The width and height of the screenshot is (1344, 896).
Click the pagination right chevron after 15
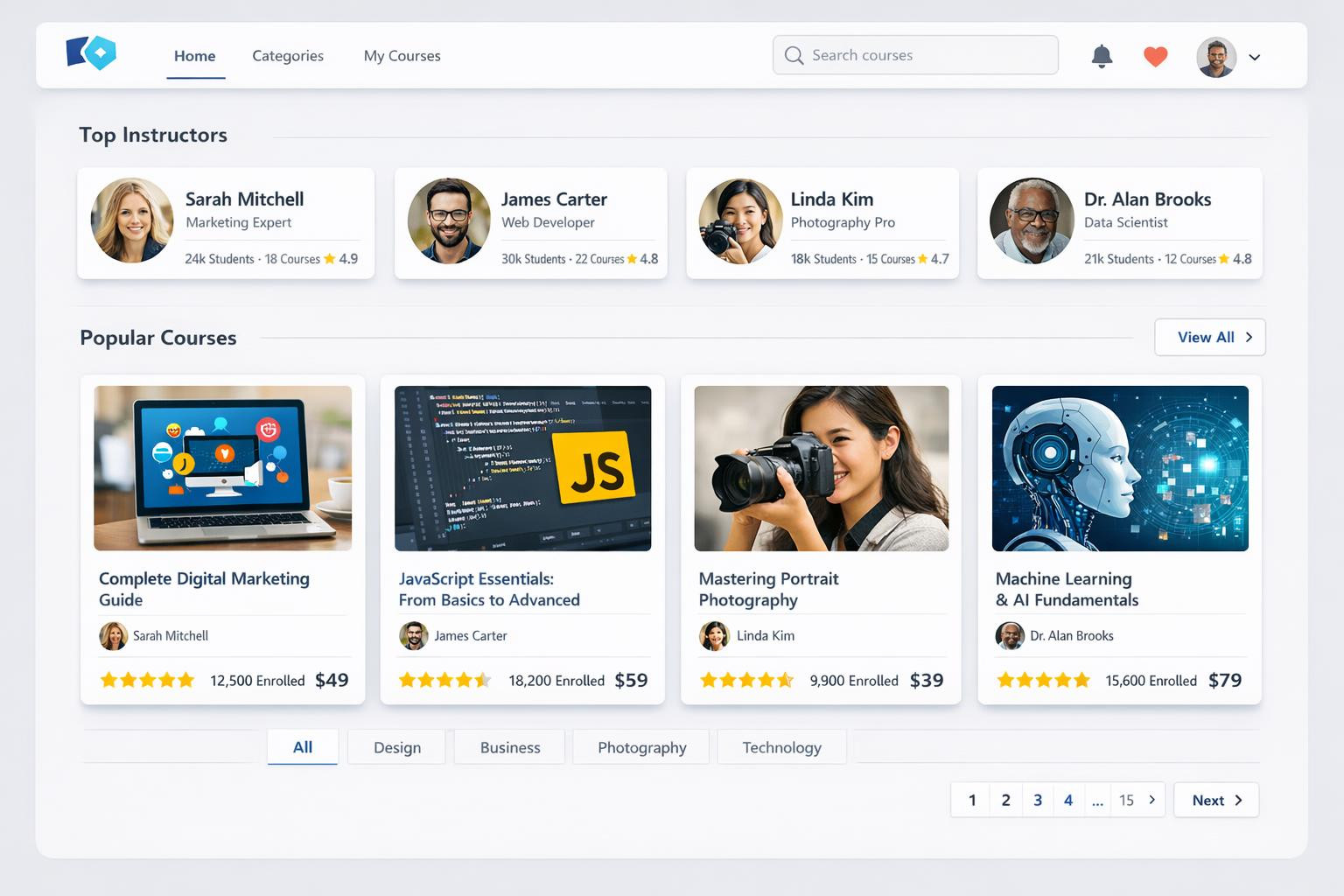(x=1152, y=800)
